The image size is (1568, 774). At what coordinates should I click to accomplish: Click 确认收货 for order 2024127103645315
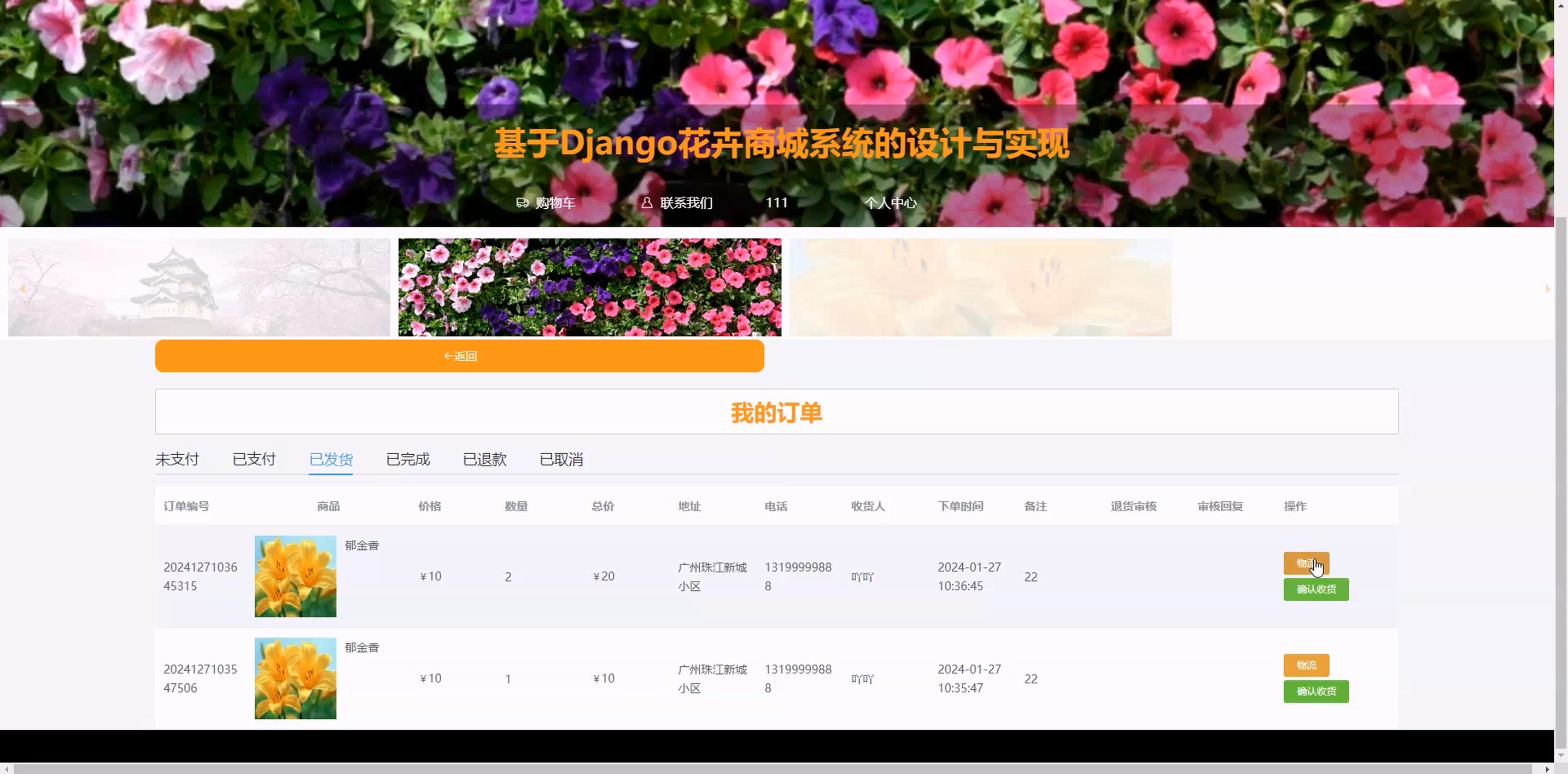1316,589
